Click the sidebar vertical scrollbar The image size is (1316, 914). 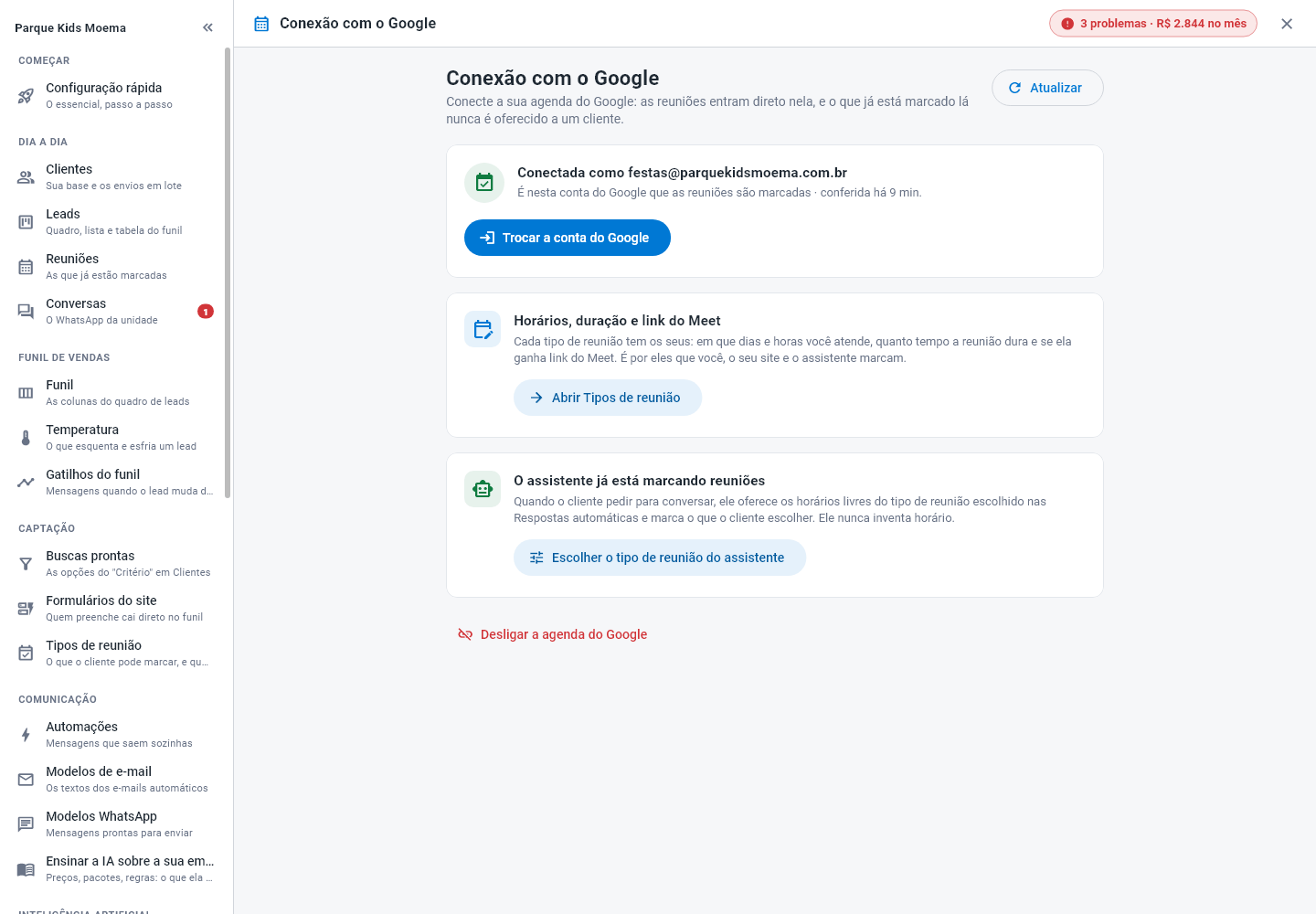tap(228, 273)
